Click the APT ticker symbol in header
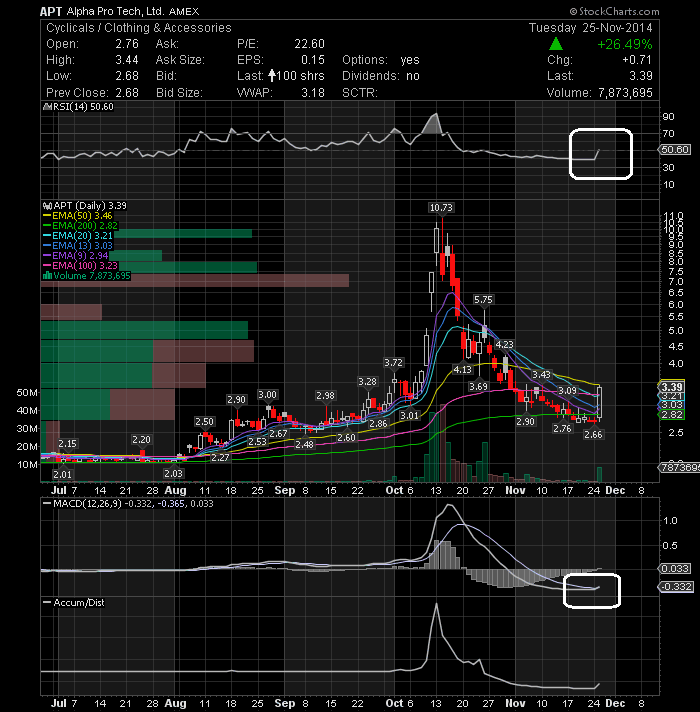The height and width of the screenshot is (712, 700). pyautogui.click(x=51, y=11)
